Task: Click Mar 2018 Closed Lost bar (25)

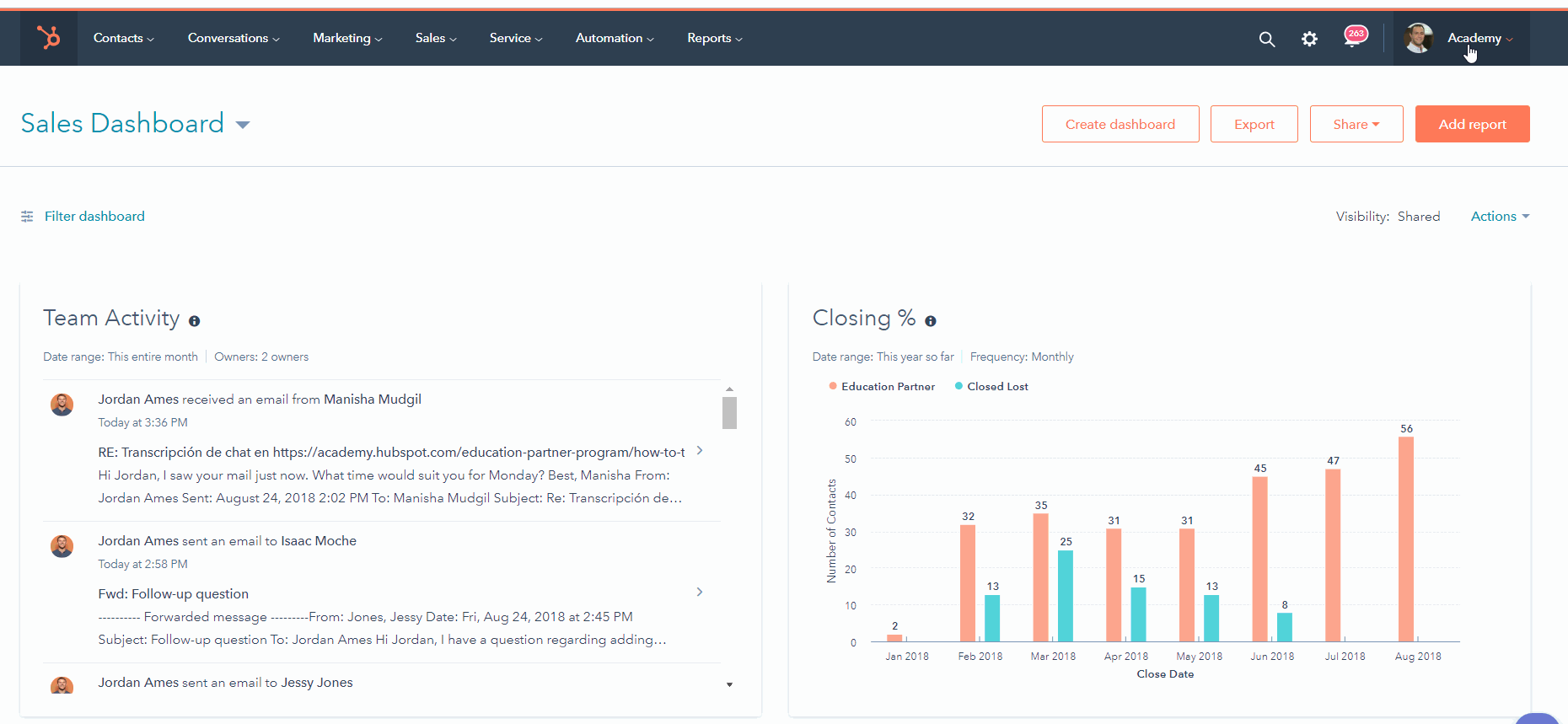Action: tap(1066, 596)
